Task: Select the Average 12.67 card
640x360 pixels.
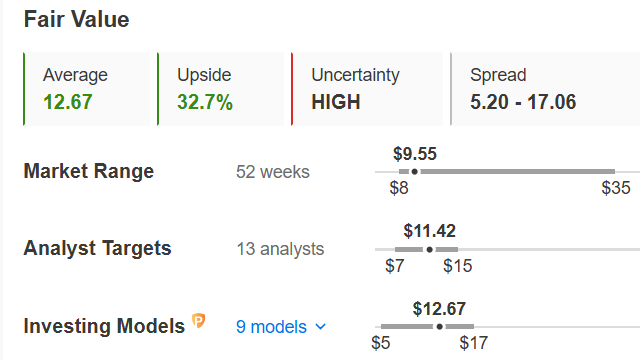Action: [x=87, y=89]
